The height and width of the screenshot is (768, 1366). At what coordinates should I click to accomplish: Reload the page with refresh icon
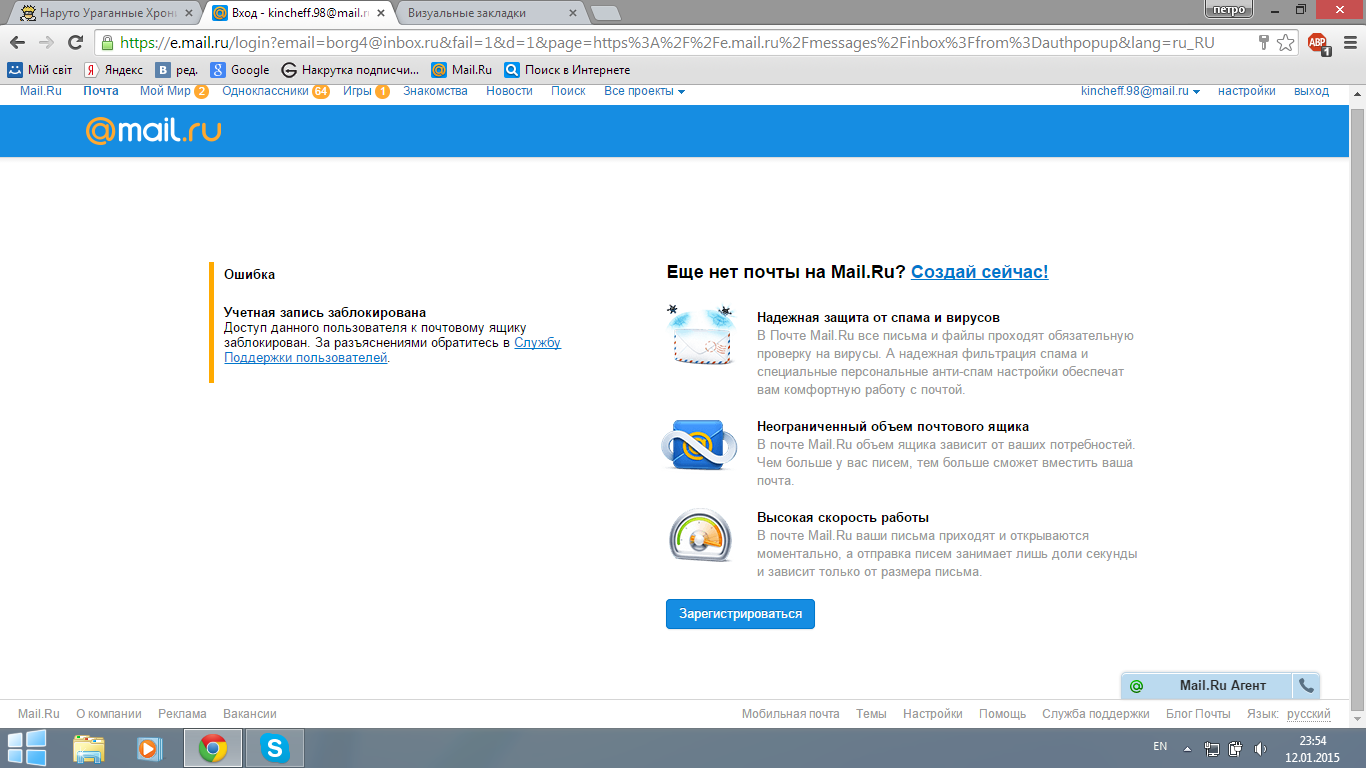[x=75, y=43]
